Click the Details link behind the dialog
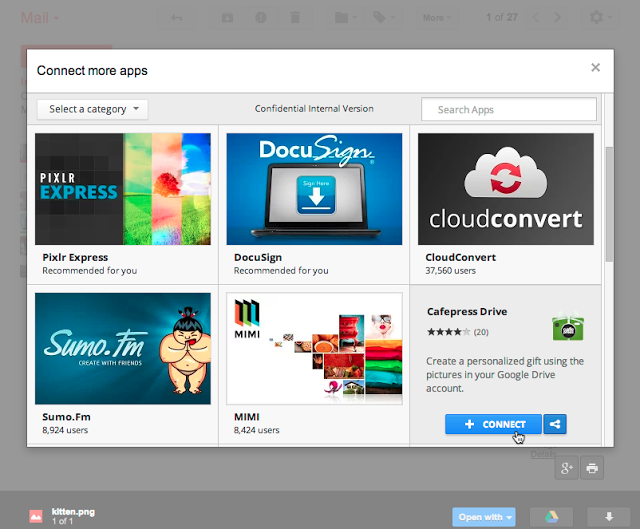This screenshot has width=640, height=529. click(x=543, y=453)
